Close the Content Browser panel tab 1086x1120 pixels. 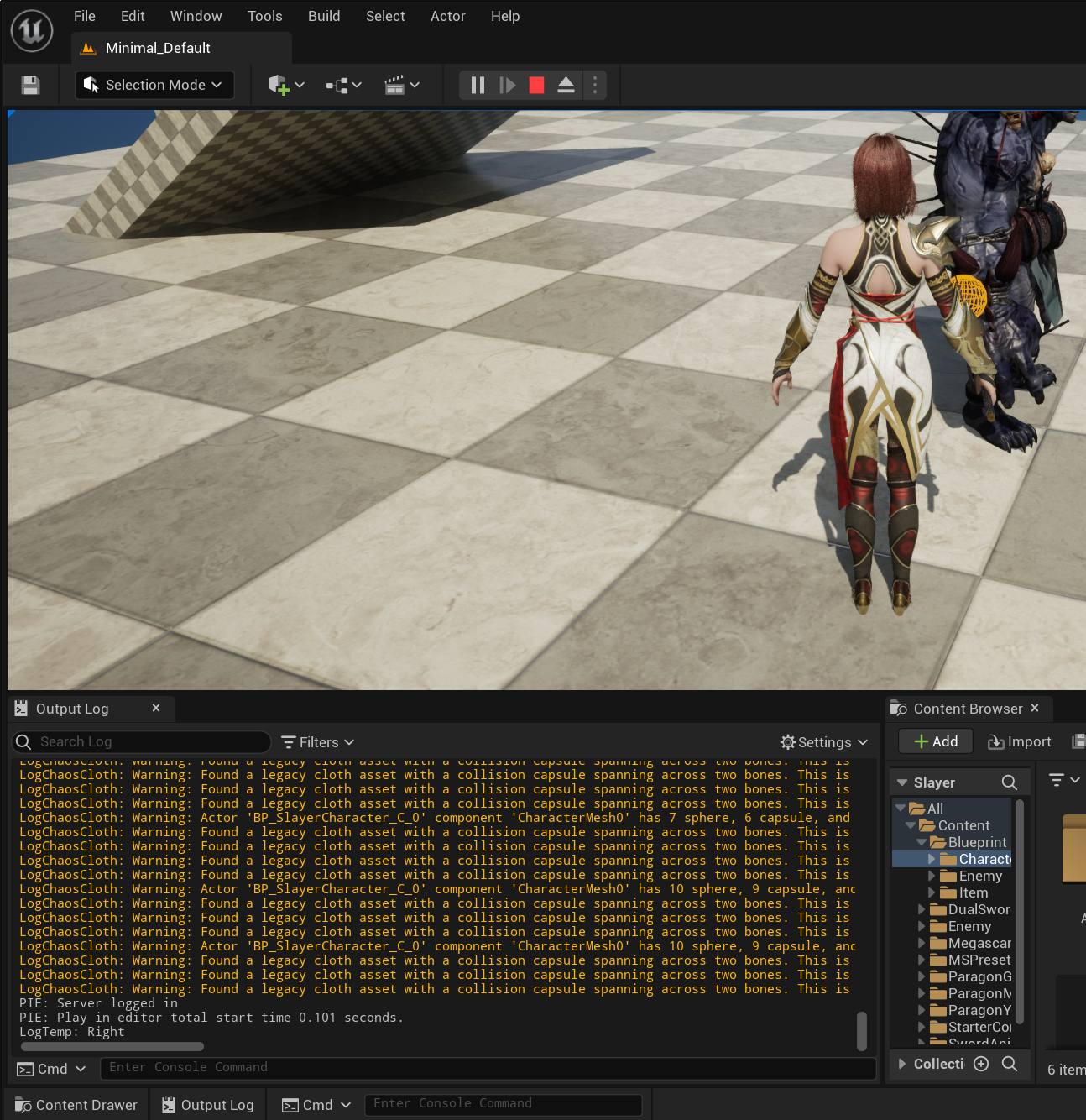1035,708
